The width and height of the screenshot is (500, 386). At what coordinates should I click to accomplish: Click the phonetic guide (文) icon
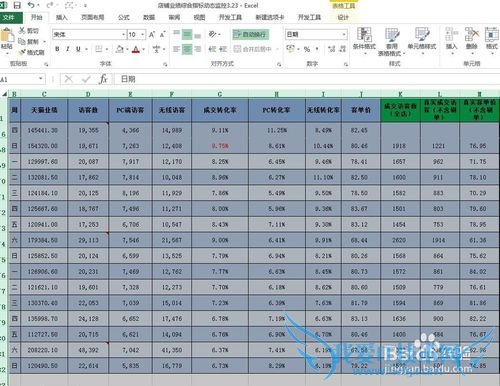tap(156, 49)
